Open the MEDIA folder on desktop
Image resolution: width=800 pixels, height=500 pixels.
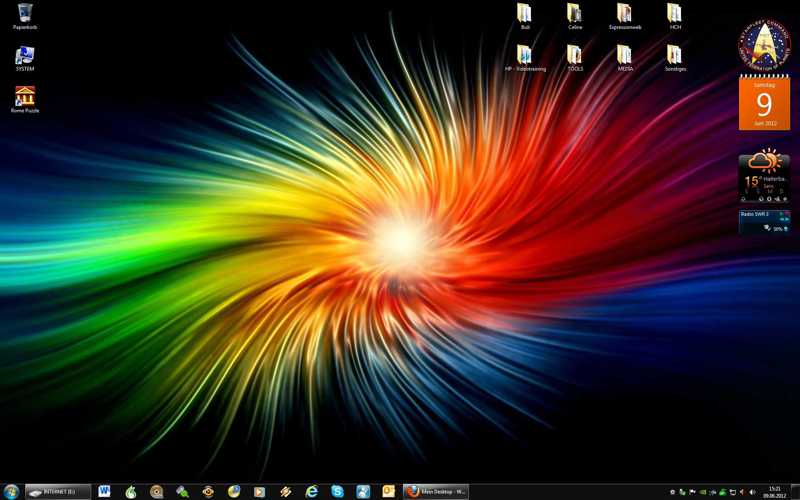click(x=625, y=54)
